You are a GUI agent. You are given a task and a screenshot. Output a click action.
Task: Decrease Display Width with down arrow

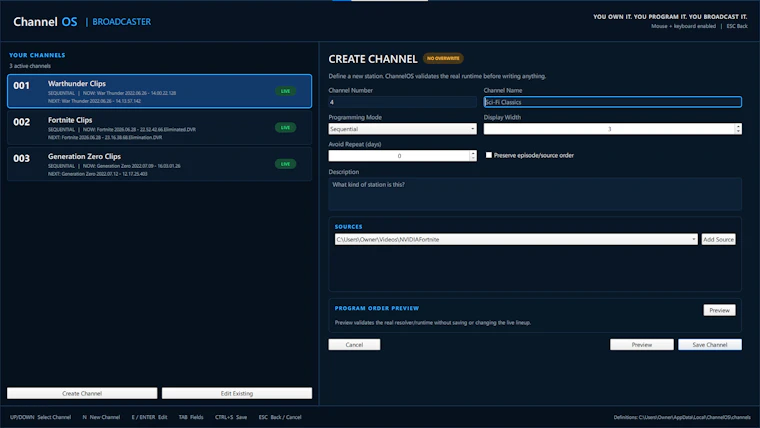click(738, 131)
